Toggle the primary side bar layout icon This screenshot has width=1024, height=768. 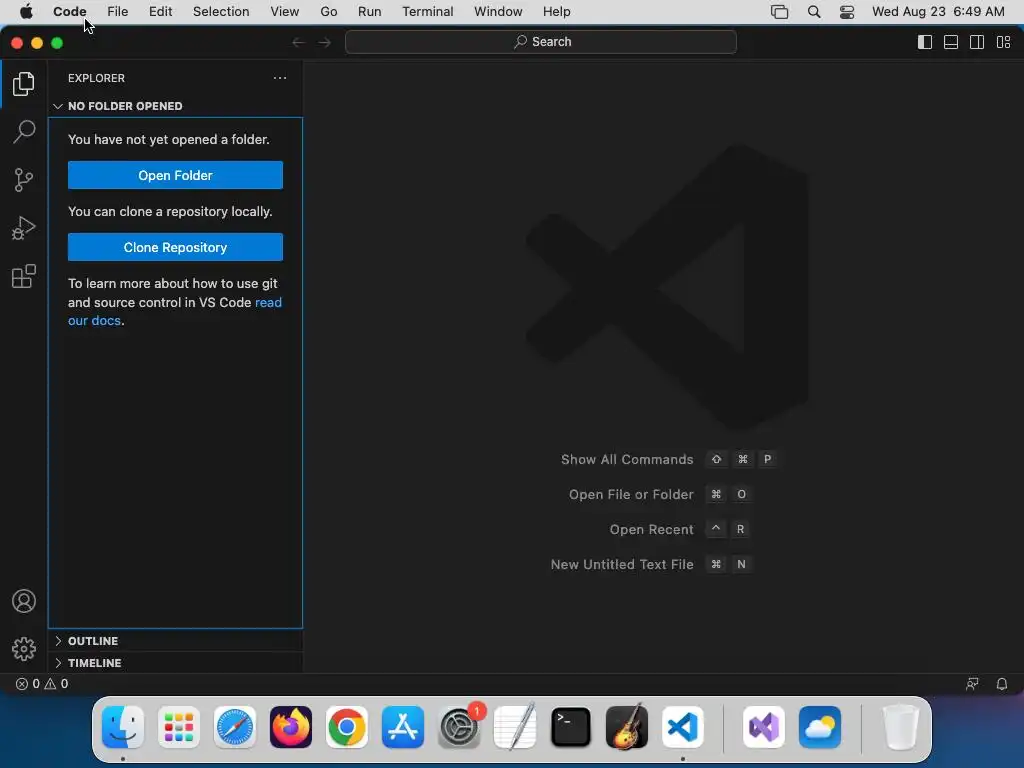925,42
